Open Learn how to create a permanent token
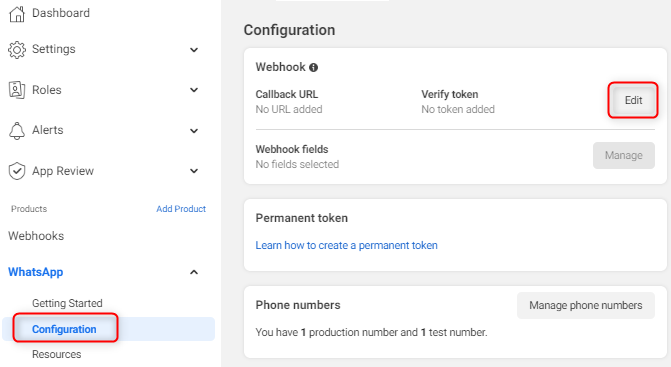This screenshot has height=367, width=671. 347,246
